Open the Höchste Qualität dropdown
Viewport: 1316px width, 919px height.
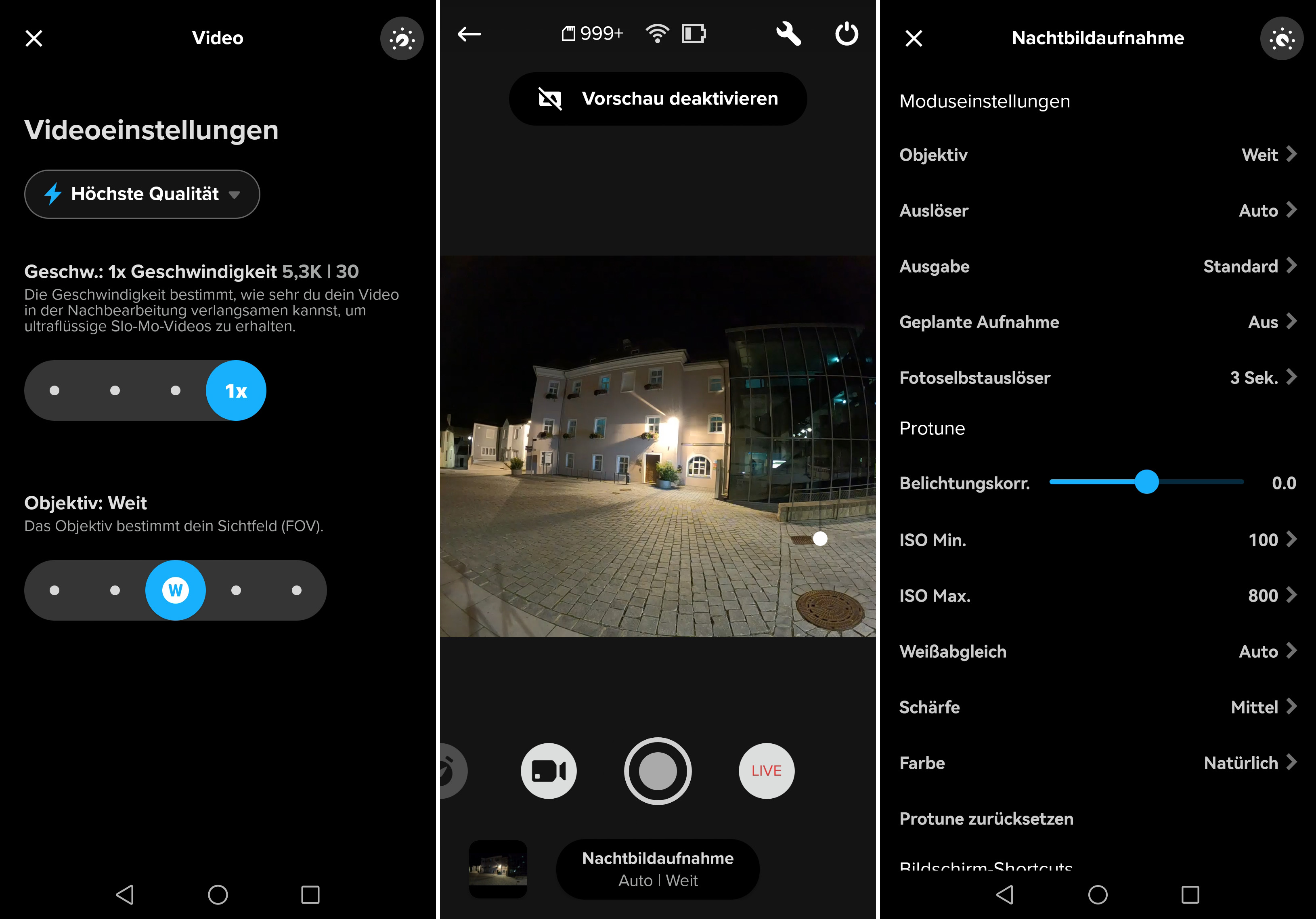pyautogui.click(x=142, y=194)
